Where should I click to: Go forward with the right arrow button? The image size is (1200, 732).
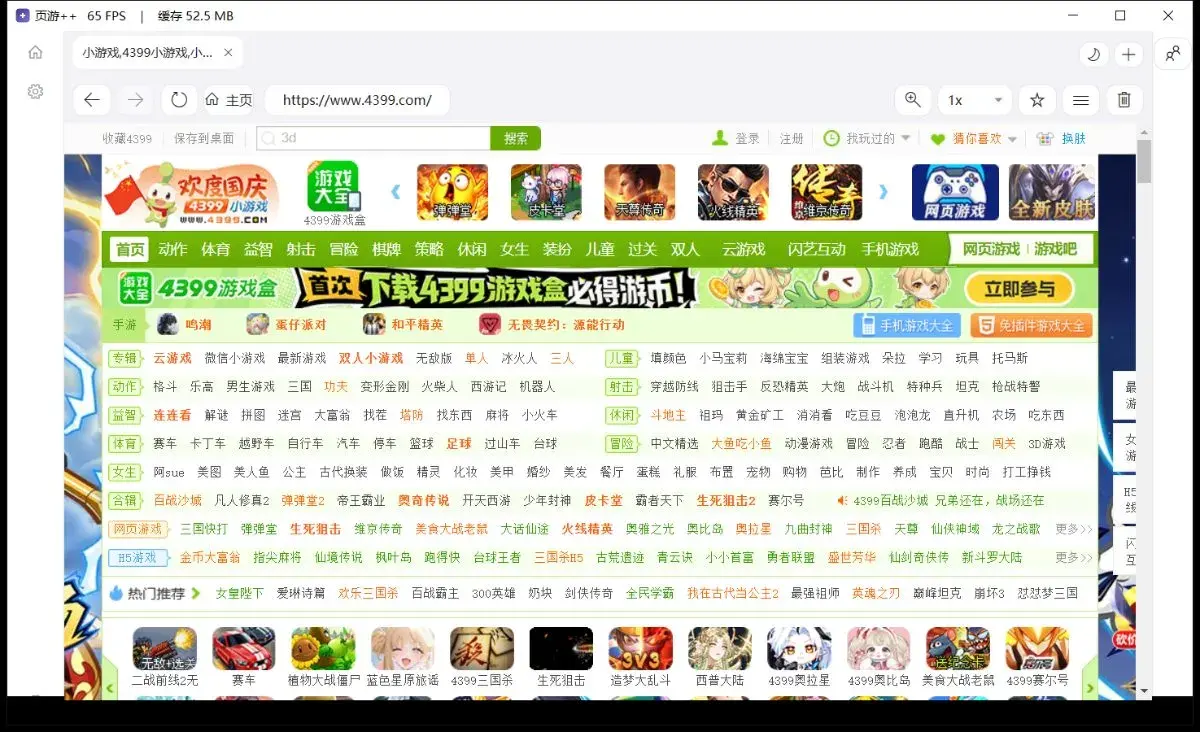pos(135,100)
